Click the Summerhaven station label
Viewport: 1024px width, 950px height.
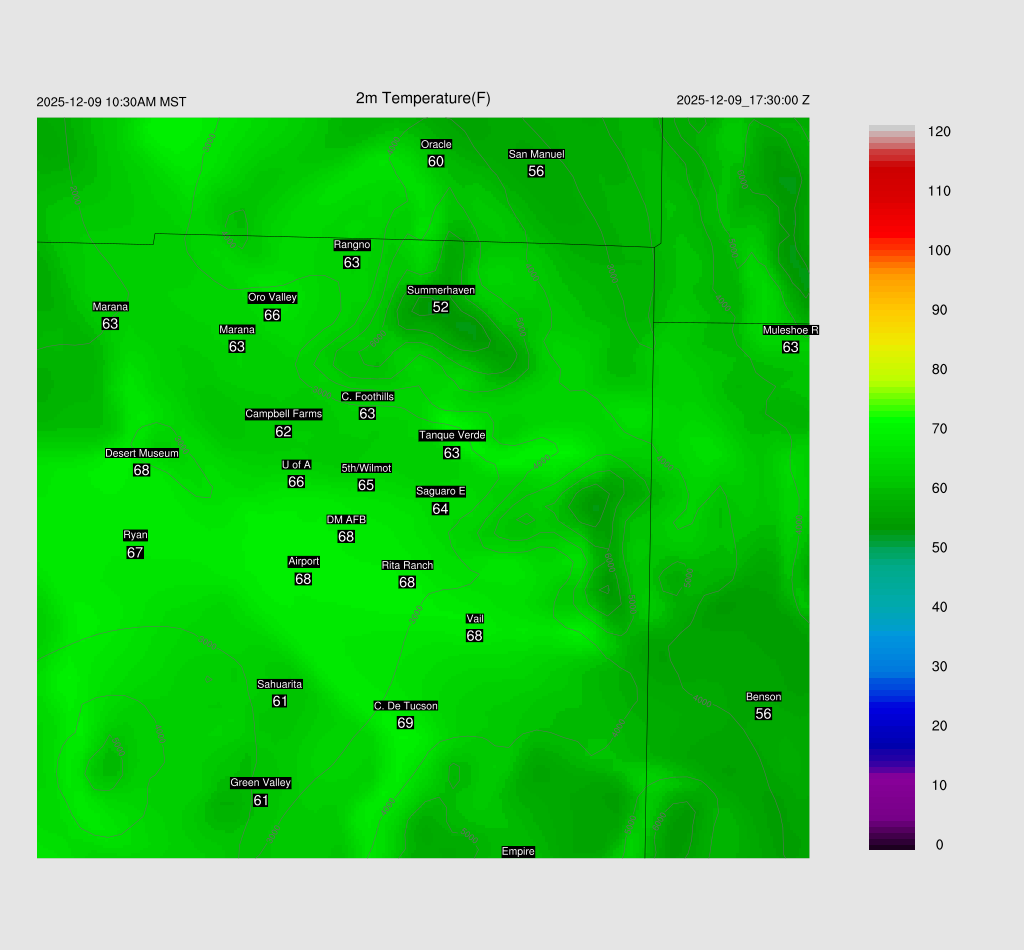coord(440,290)
